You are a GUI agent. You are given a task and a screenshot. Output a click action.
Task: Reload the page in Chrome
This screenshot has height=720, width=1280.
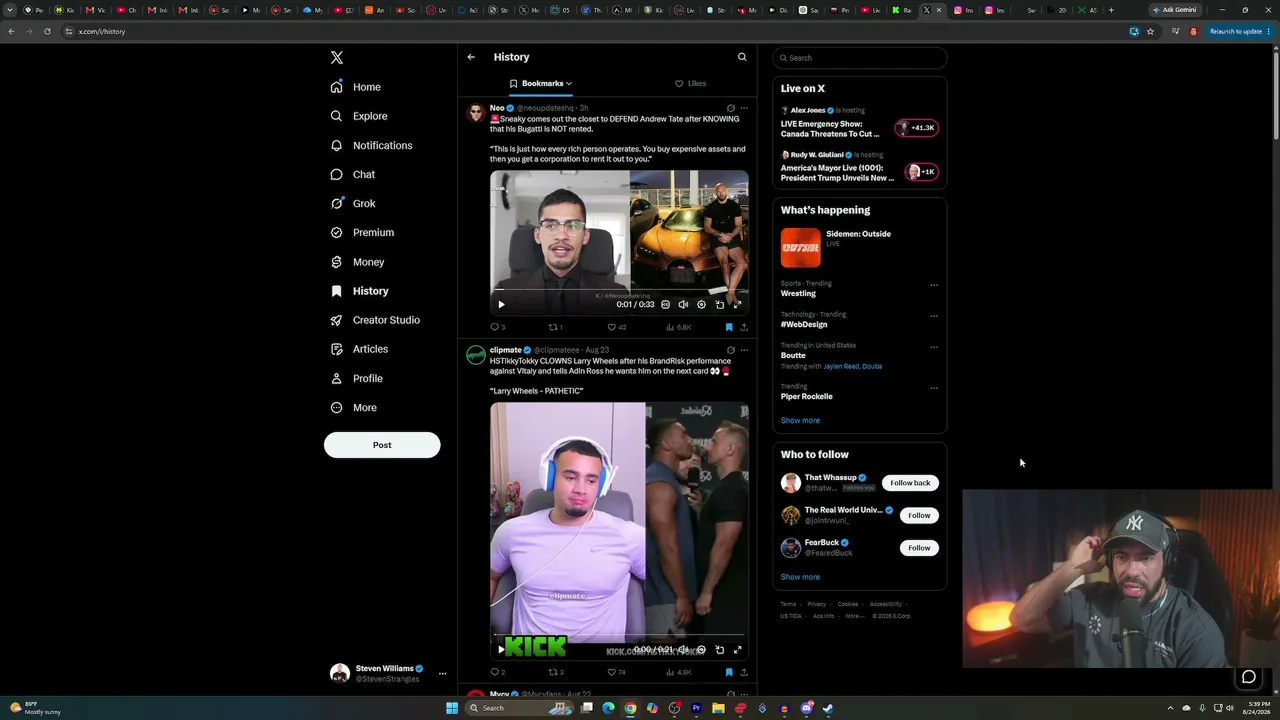pyautogui.click(x=47, y=31)
